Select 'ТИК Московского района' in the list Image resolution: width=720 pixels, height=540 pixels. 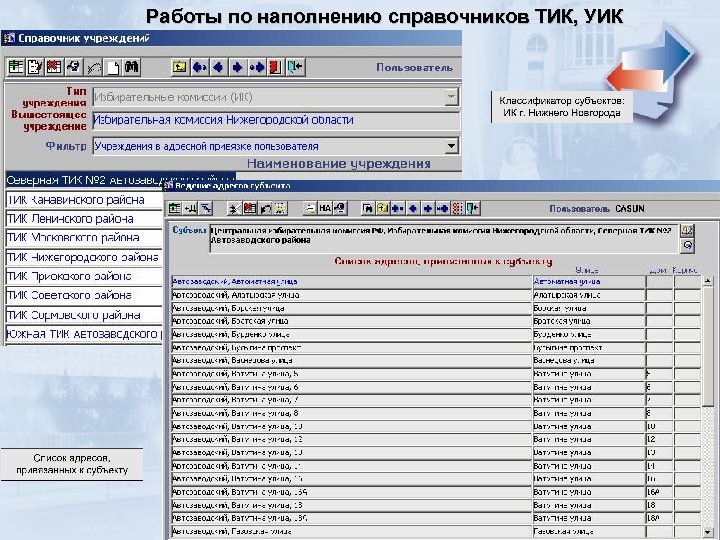pos(84,238)
